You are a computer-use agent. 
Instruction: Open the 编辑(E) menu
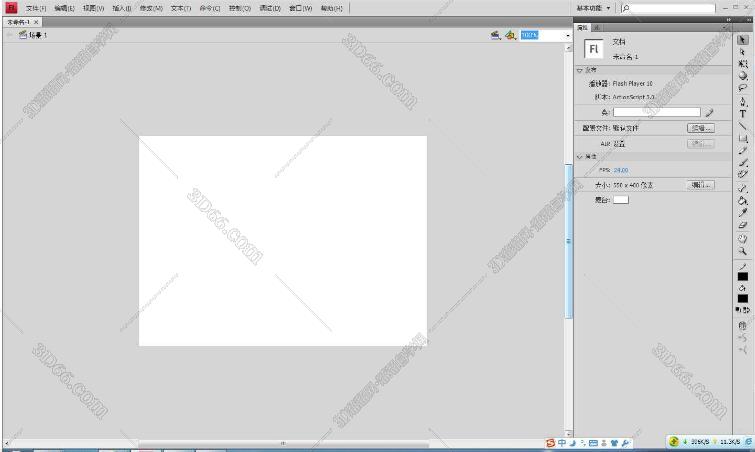coord(65,8)
